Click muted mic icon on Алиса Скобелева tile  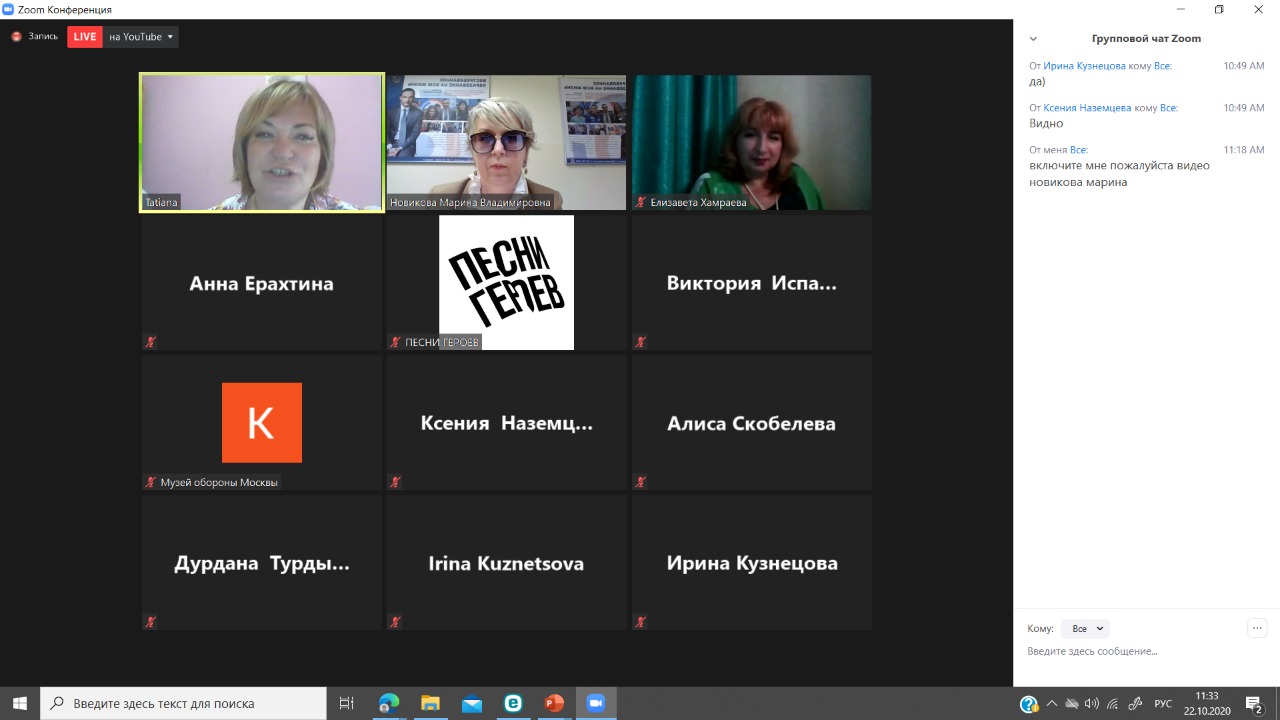coord(640,482)
